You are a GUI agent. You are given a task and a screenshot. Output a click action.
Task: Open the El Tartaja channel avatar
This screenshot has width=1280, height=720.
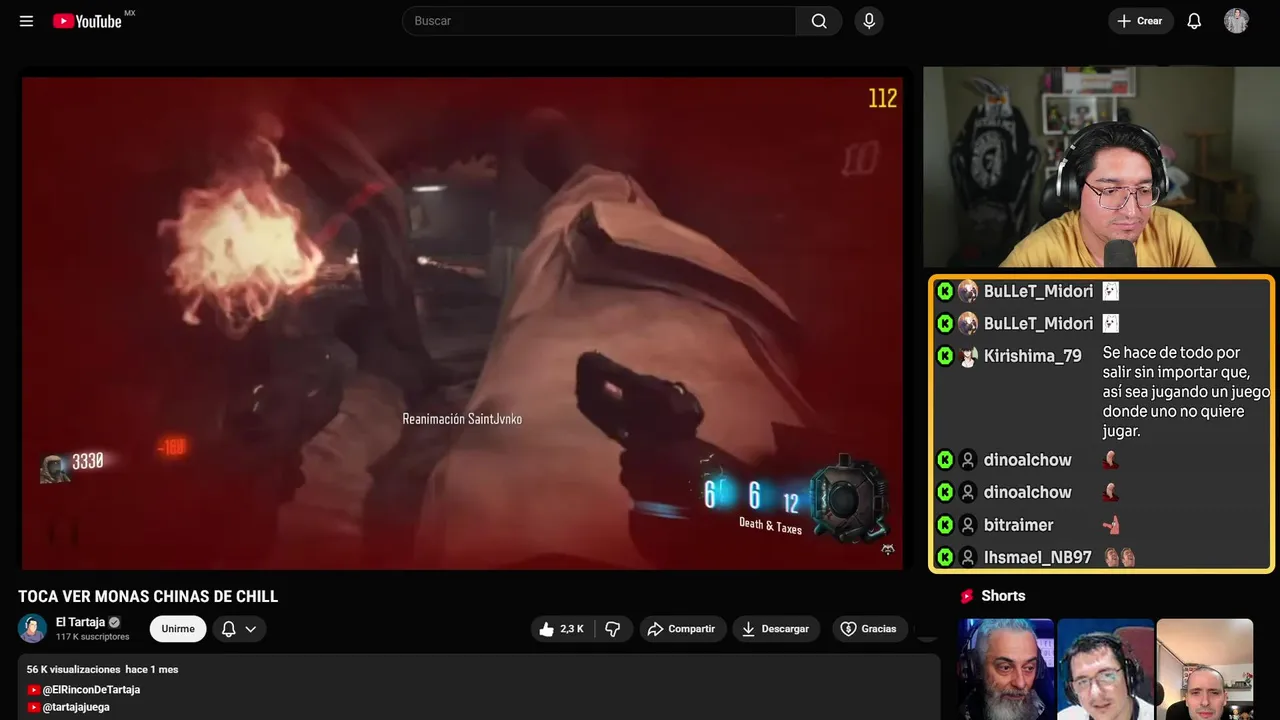32,628
